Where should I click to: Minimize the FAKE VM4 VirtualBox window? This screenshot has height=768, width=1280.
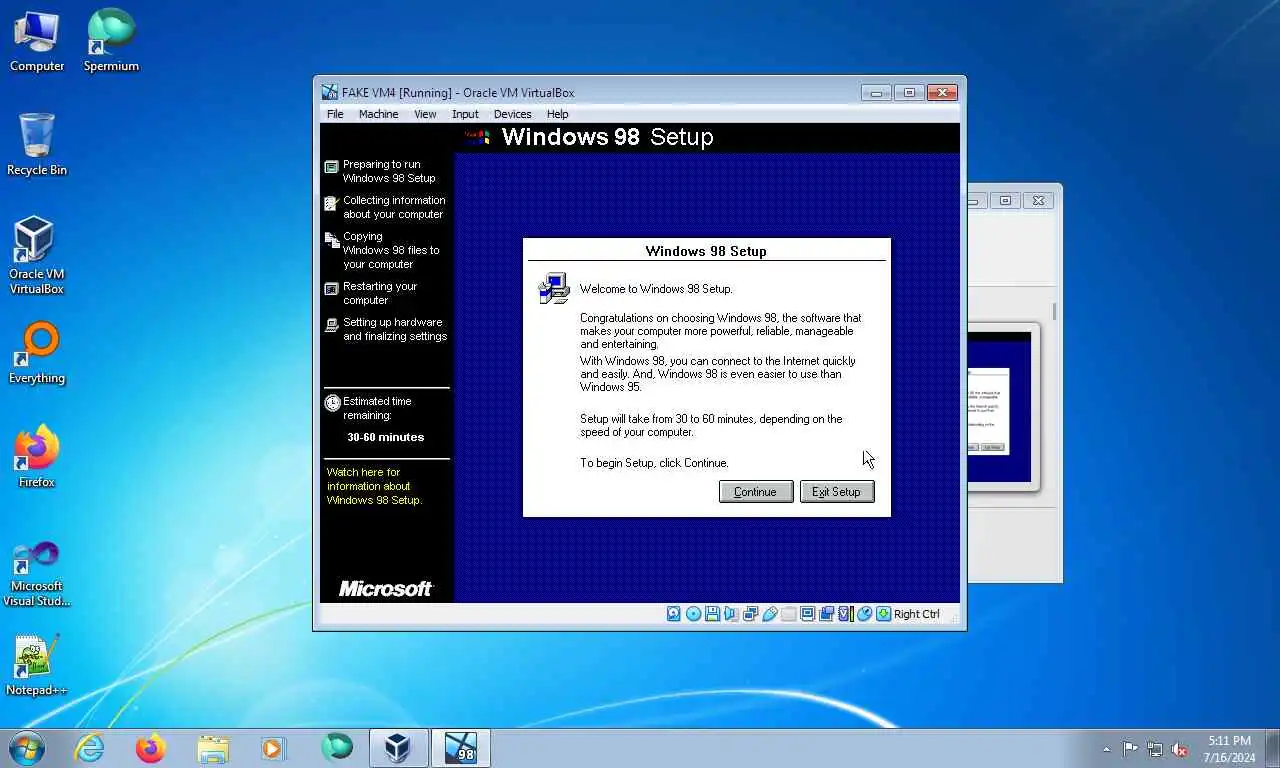point(876,93)
